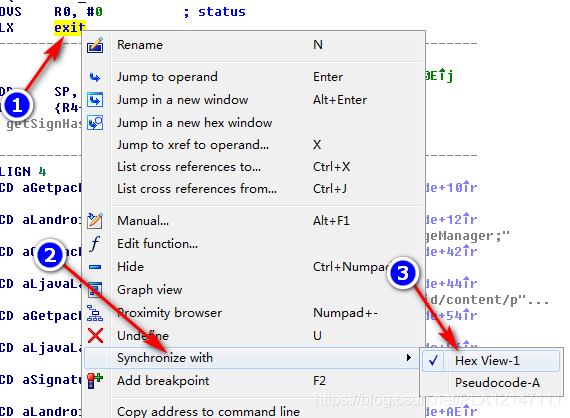This screenshot has height=418, width=570.
Task: Click the Edit function f icon
Action: (x=95, y=244)
